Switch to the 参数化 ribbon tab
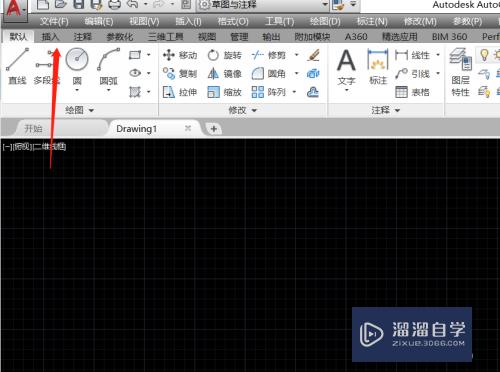Viewport: 500px width, 372px height. [120, 36]
